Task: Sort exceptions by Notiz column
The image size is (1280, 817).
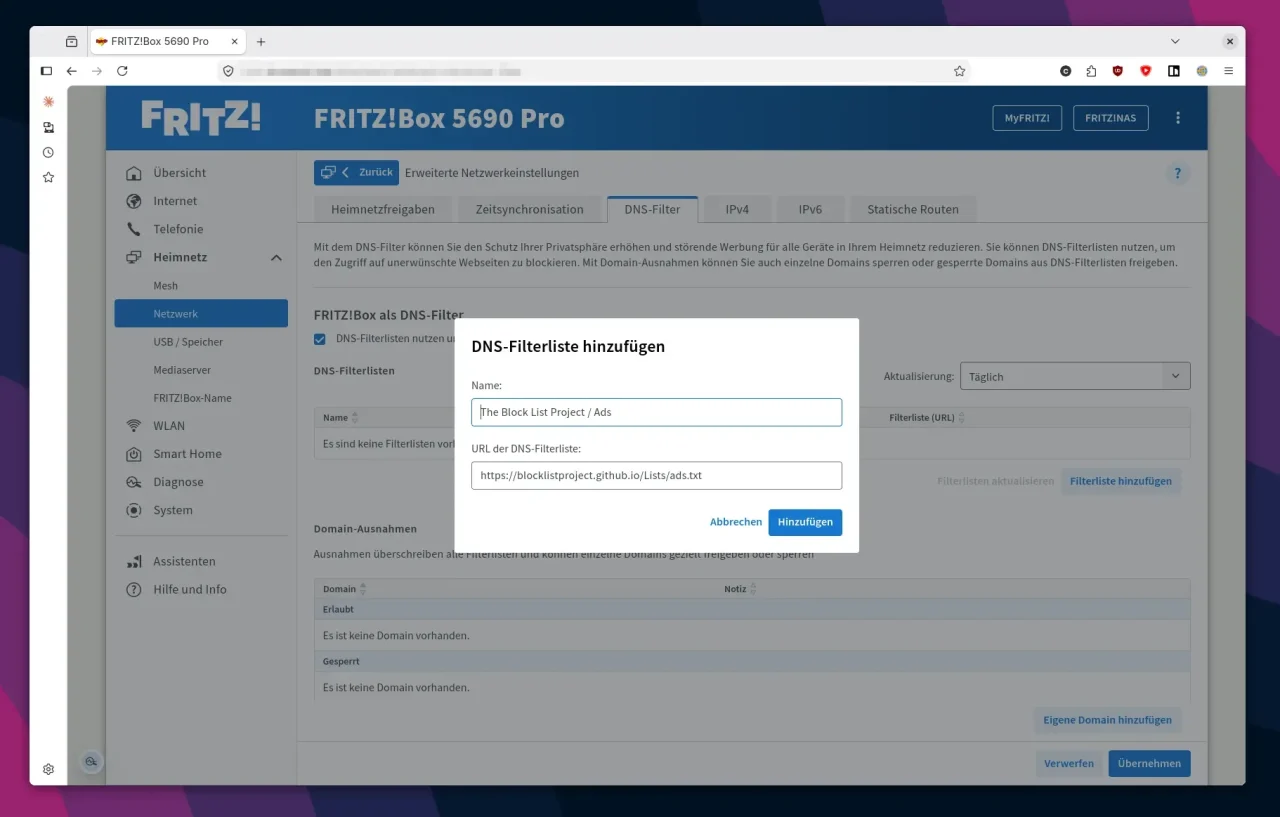Action: point(741,589)
